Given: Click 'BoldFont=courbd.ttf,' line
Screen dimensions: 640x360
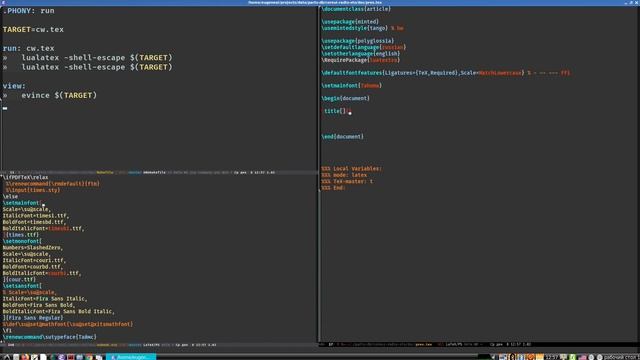Looking at the screenshot, I should (x=33, y=267).
